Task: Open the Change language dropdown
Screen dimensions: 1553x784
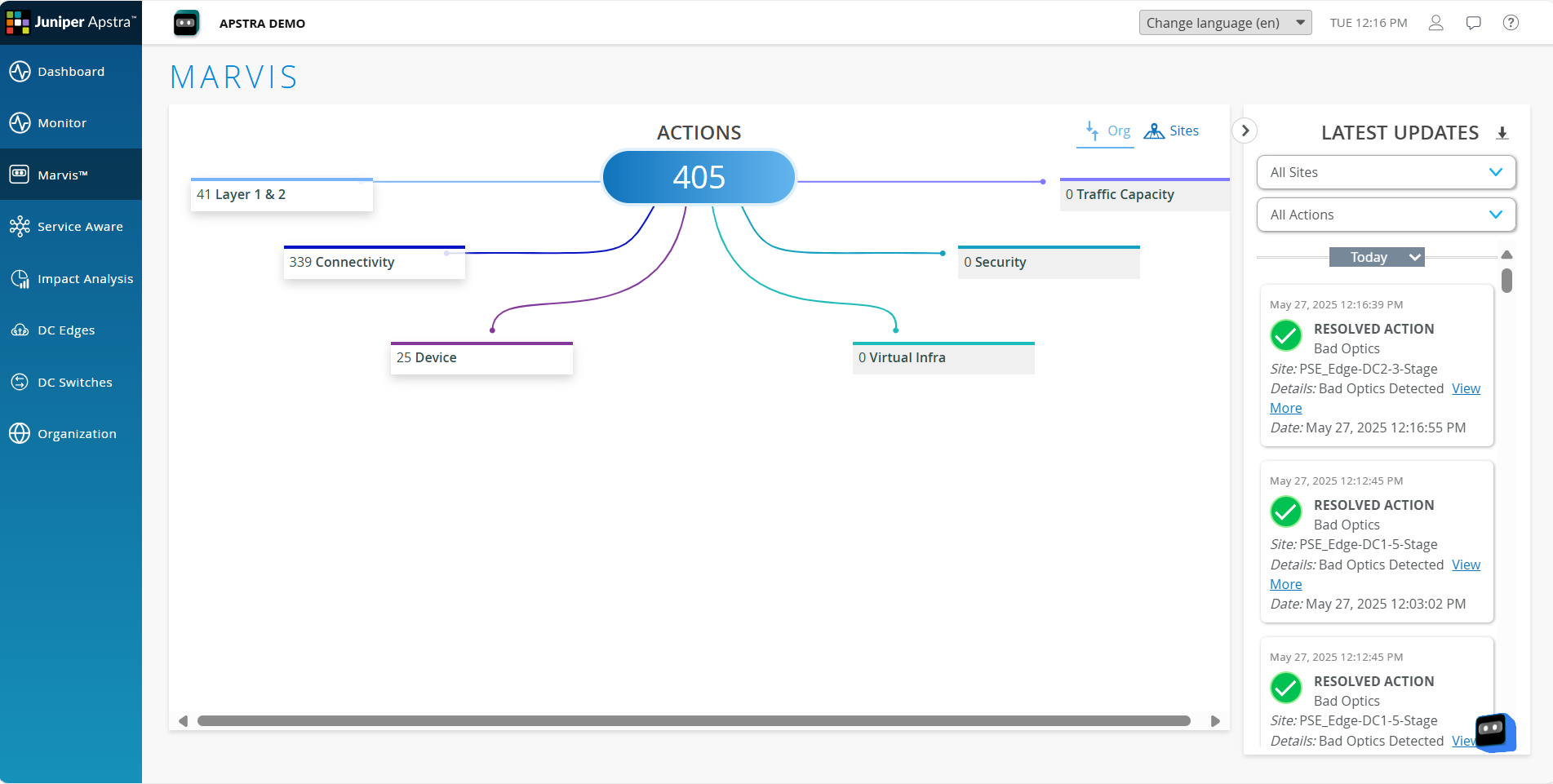Action: tap(1224, 23)
